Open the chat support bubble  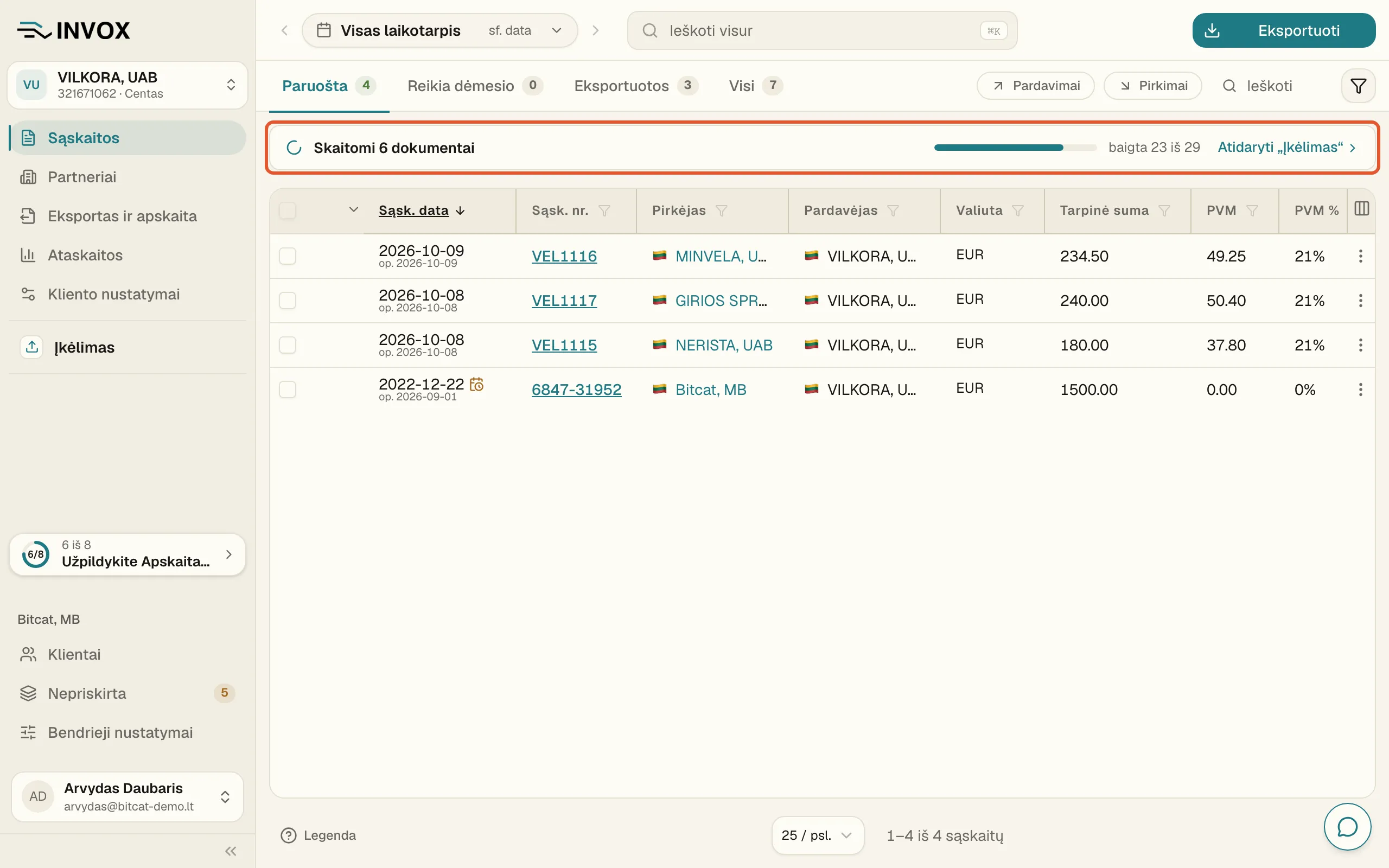[x=1347, y=827]
